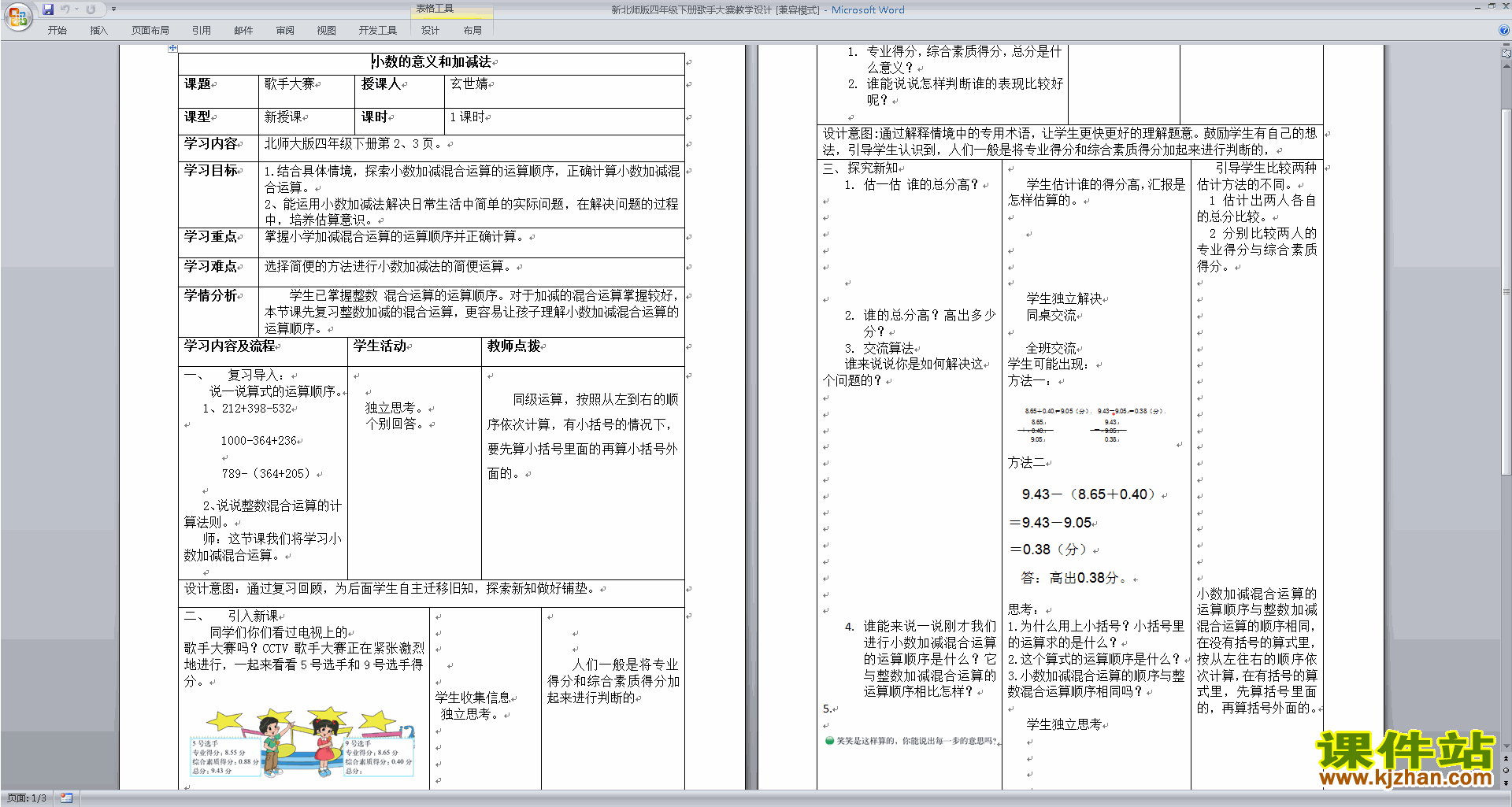The width and height of the screenshot is (1512, 807).
Task: Open the 开发工具 tab
Action: point(378,31)
